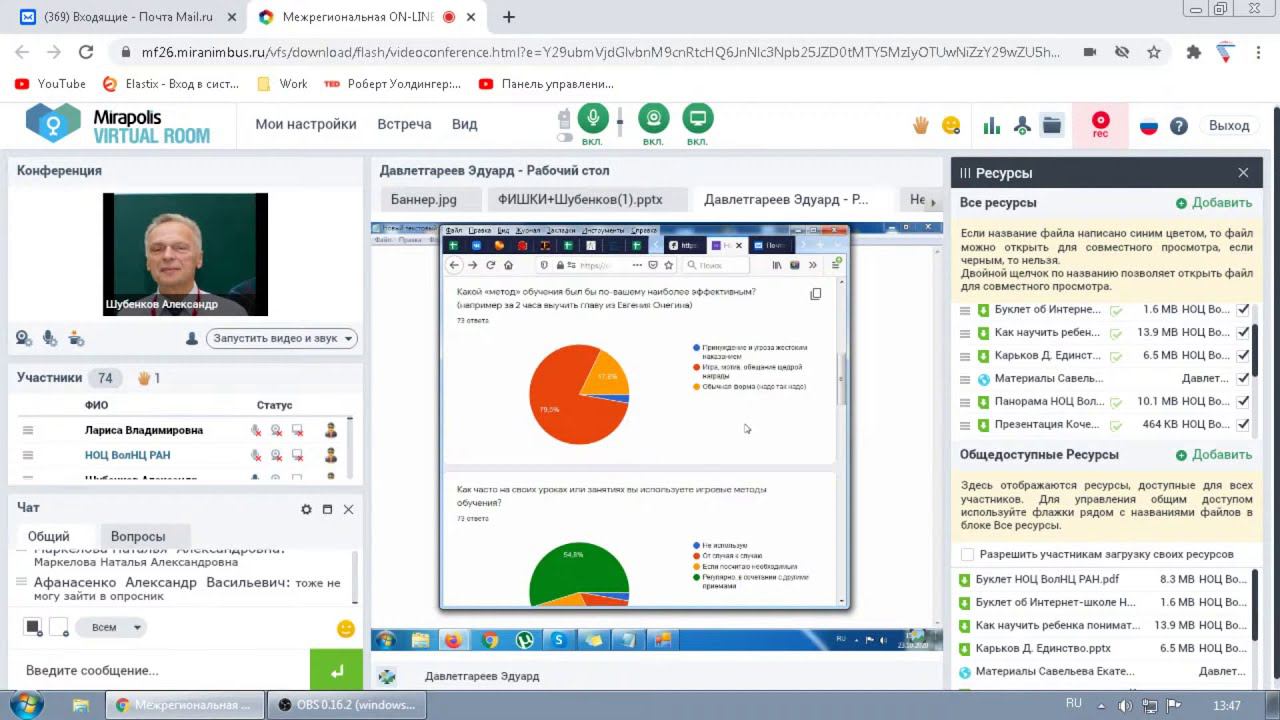The height and width of the screenshot is (720, 1280).
Task: Open help with the question mark icon
Action: 1179,126
